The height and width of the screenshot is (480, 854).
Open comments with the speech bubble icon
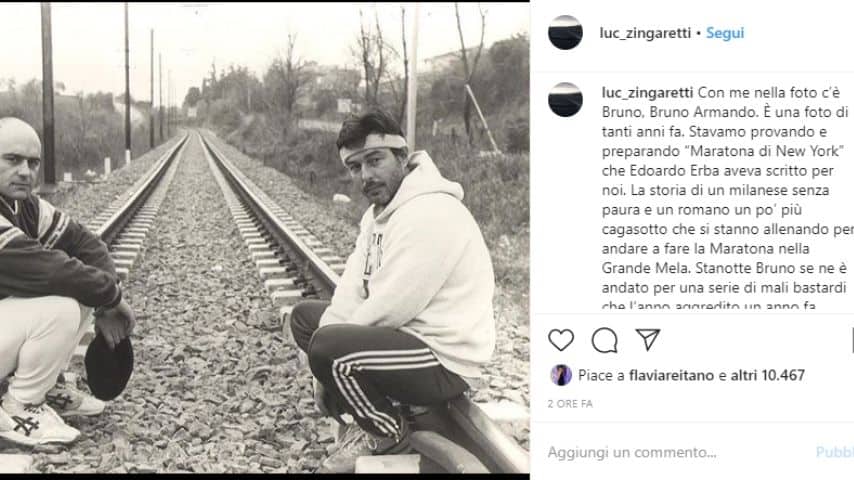tap(605, 340)
